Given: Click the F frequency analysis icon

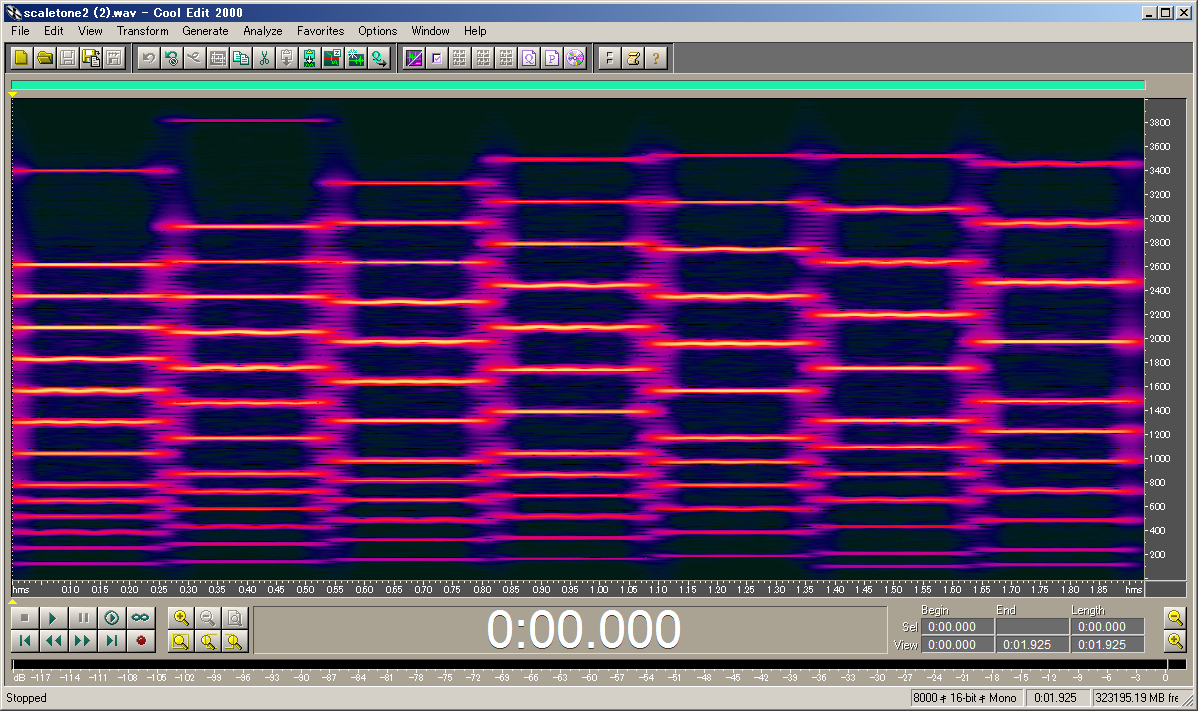Looking at the screenshot, I should pyautogui.click(x=610, y=58).
